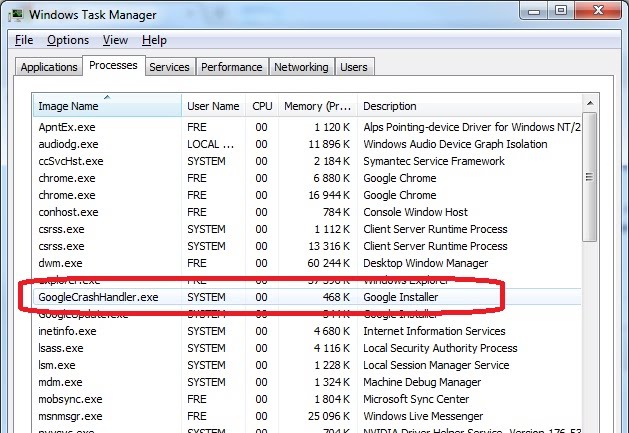This screenshot has height=433, width=629.
Task: Click the Console Window Host description
Action: click(x=415, y=212)
